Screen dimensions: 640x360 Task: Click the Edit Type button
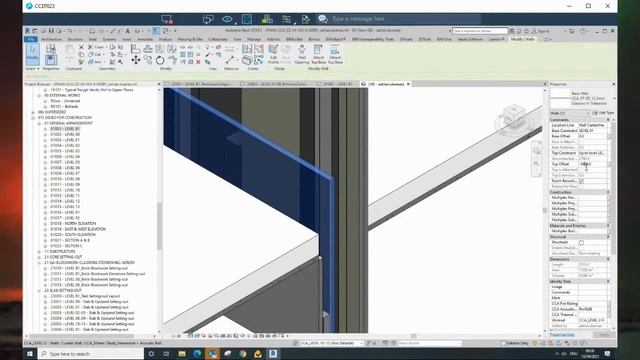pos(603,113)
